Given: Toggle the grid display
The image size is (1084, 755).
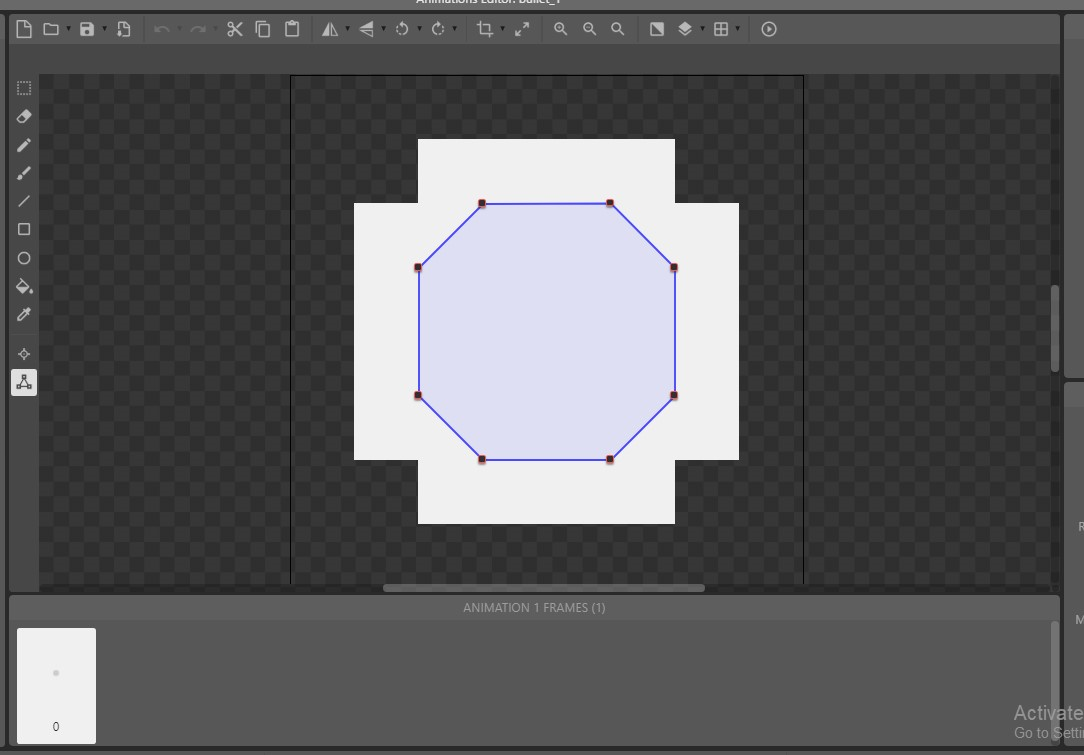Looking at the screenshot, I should (x=724, y=29).
